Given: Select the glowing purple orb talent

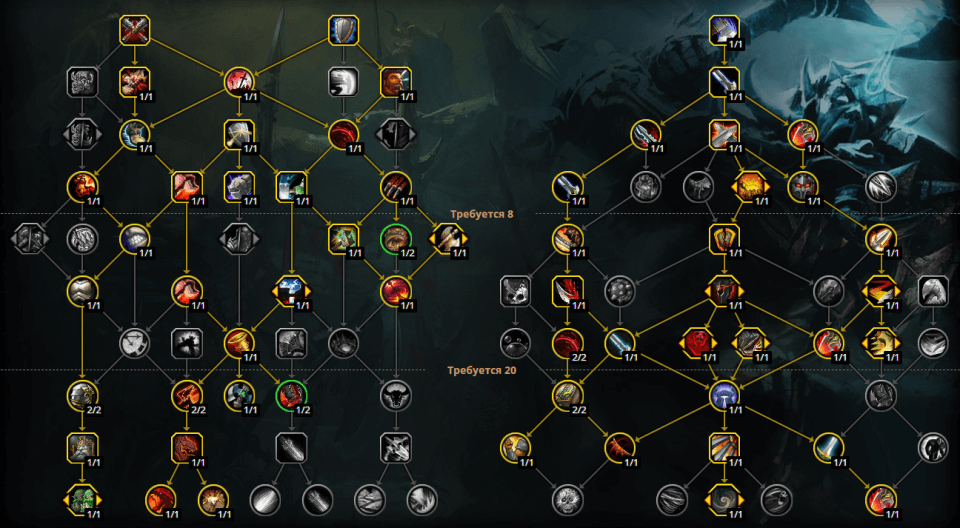Looking at the screenshot, I should [x=725, y=395].
